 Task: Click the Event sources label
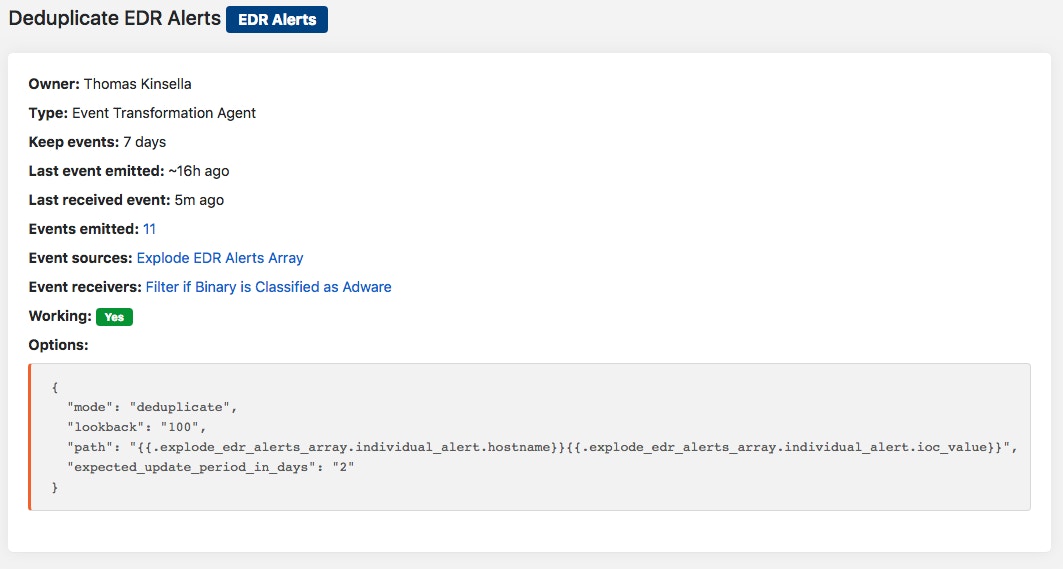[80, 258]
